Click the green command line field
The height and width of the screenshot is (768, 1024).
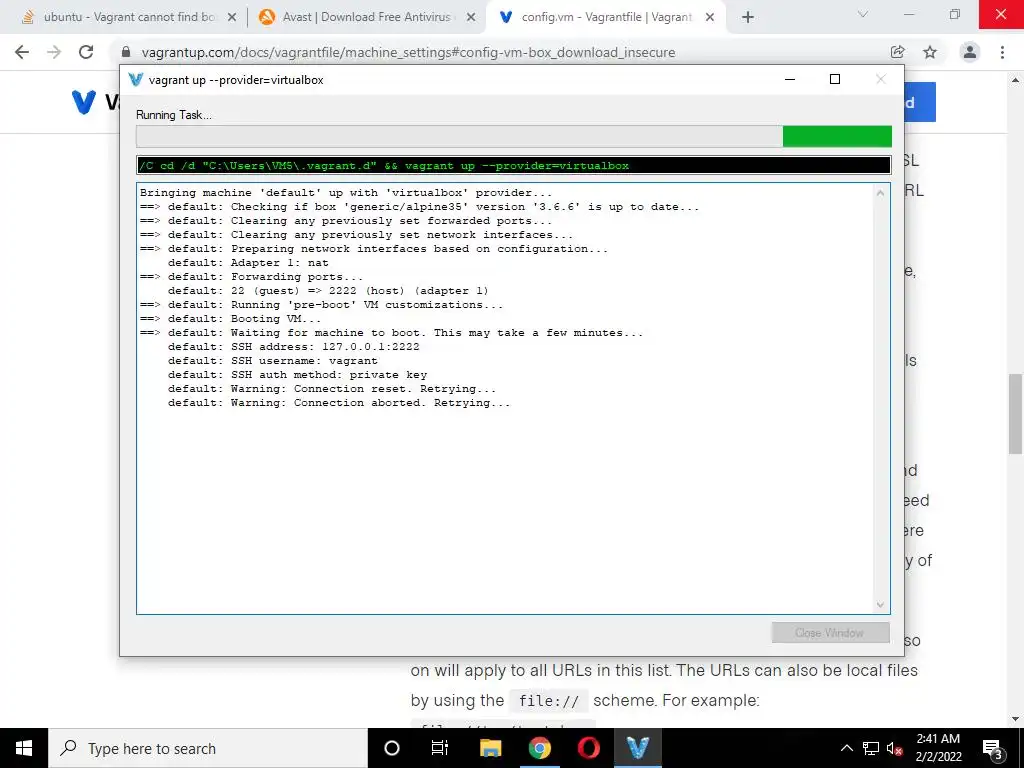coord(514,165)
